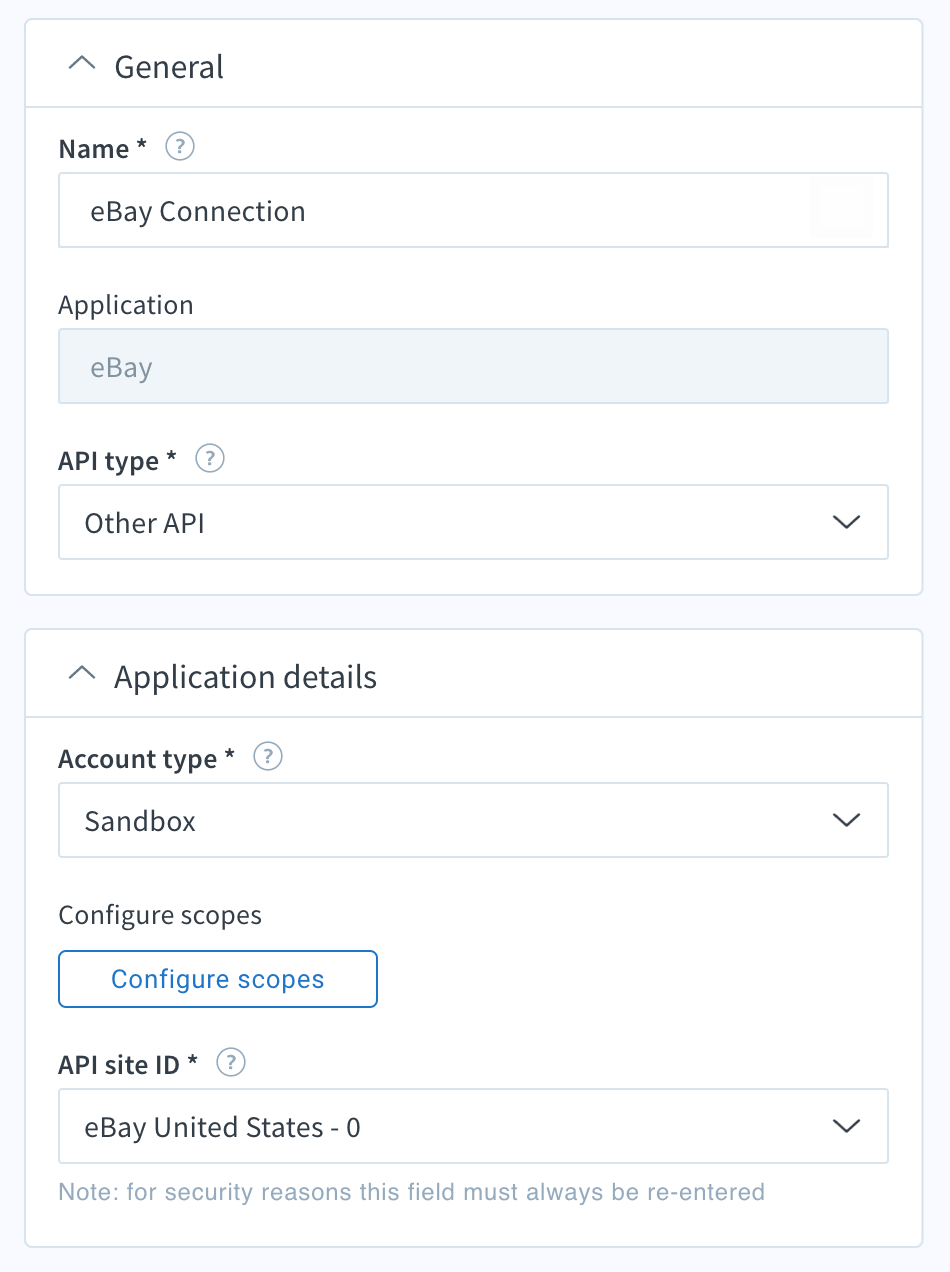Focus the Name field containing eBay Connection
This screenshot has width=950, height=1272.
(x=473, y=210)
